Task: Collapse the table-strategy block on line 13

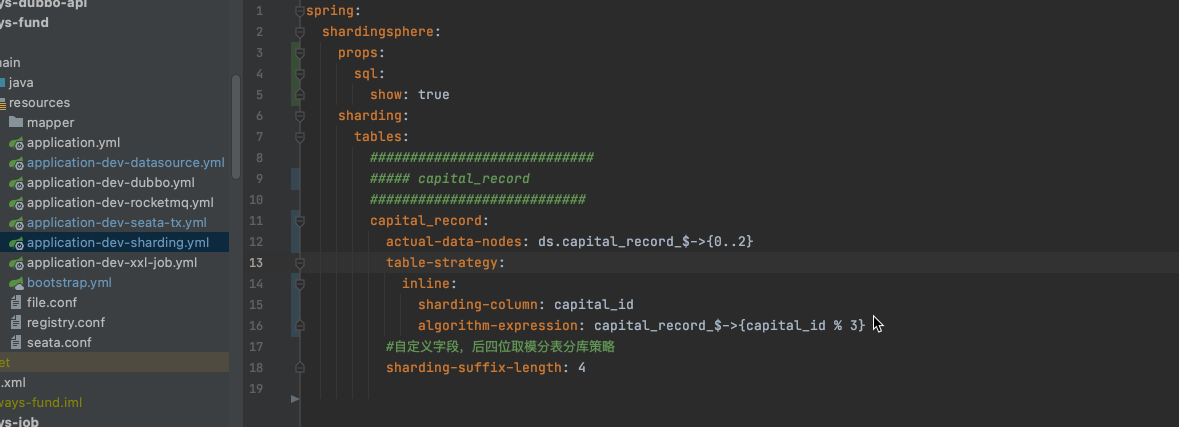Action: [300, 264]
